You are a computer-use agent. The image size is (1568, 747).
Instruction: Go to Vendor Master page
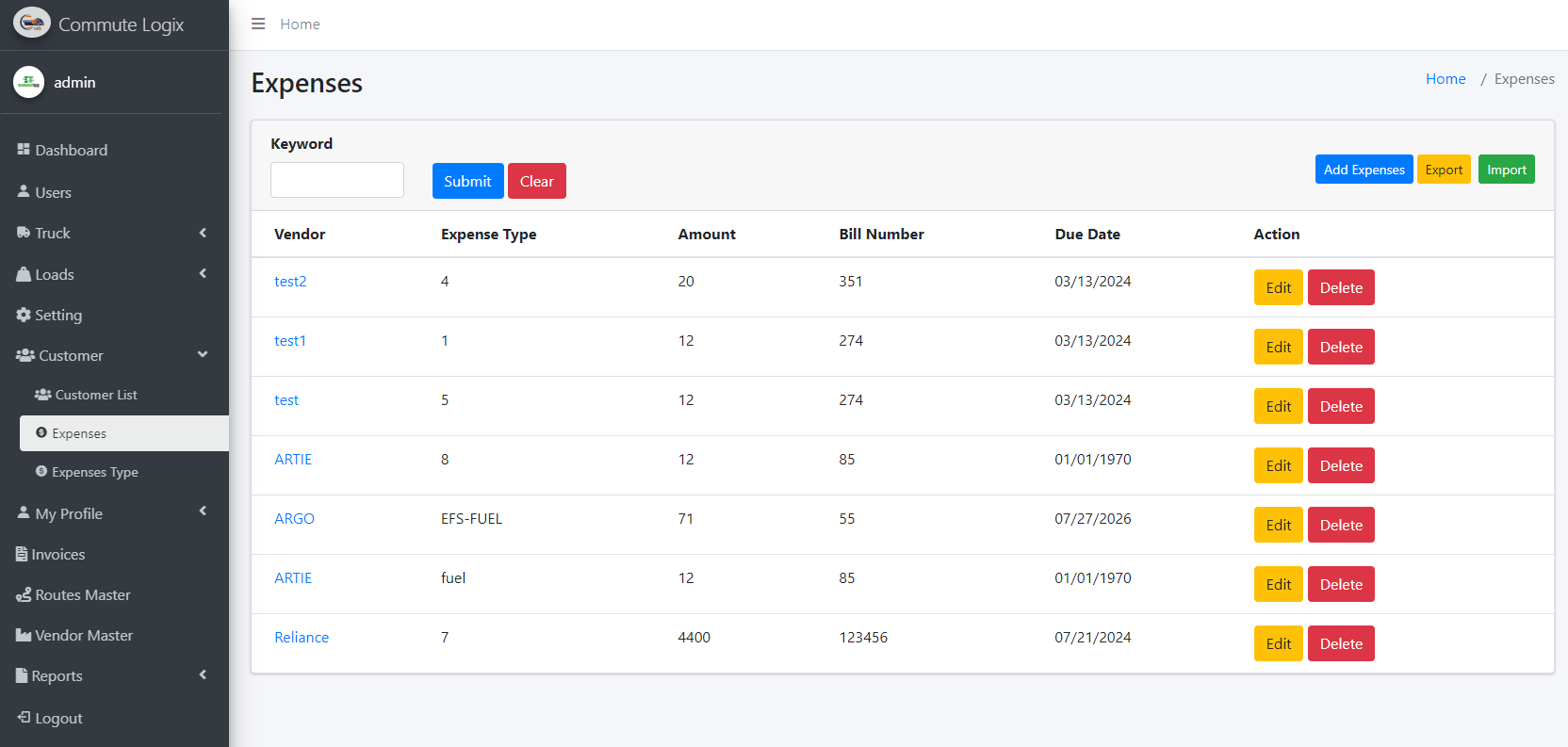83,635
